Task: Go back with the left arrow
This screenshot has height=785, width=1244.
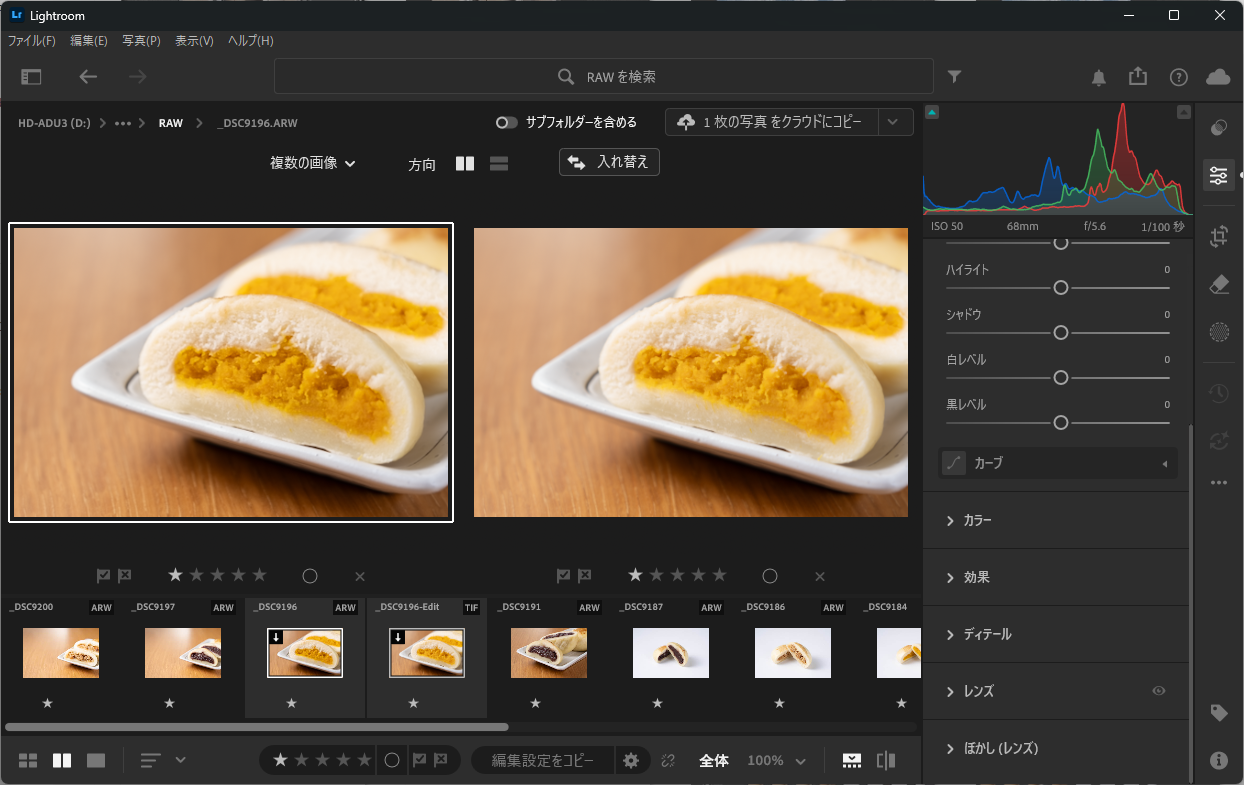Action: click(88, 76)
